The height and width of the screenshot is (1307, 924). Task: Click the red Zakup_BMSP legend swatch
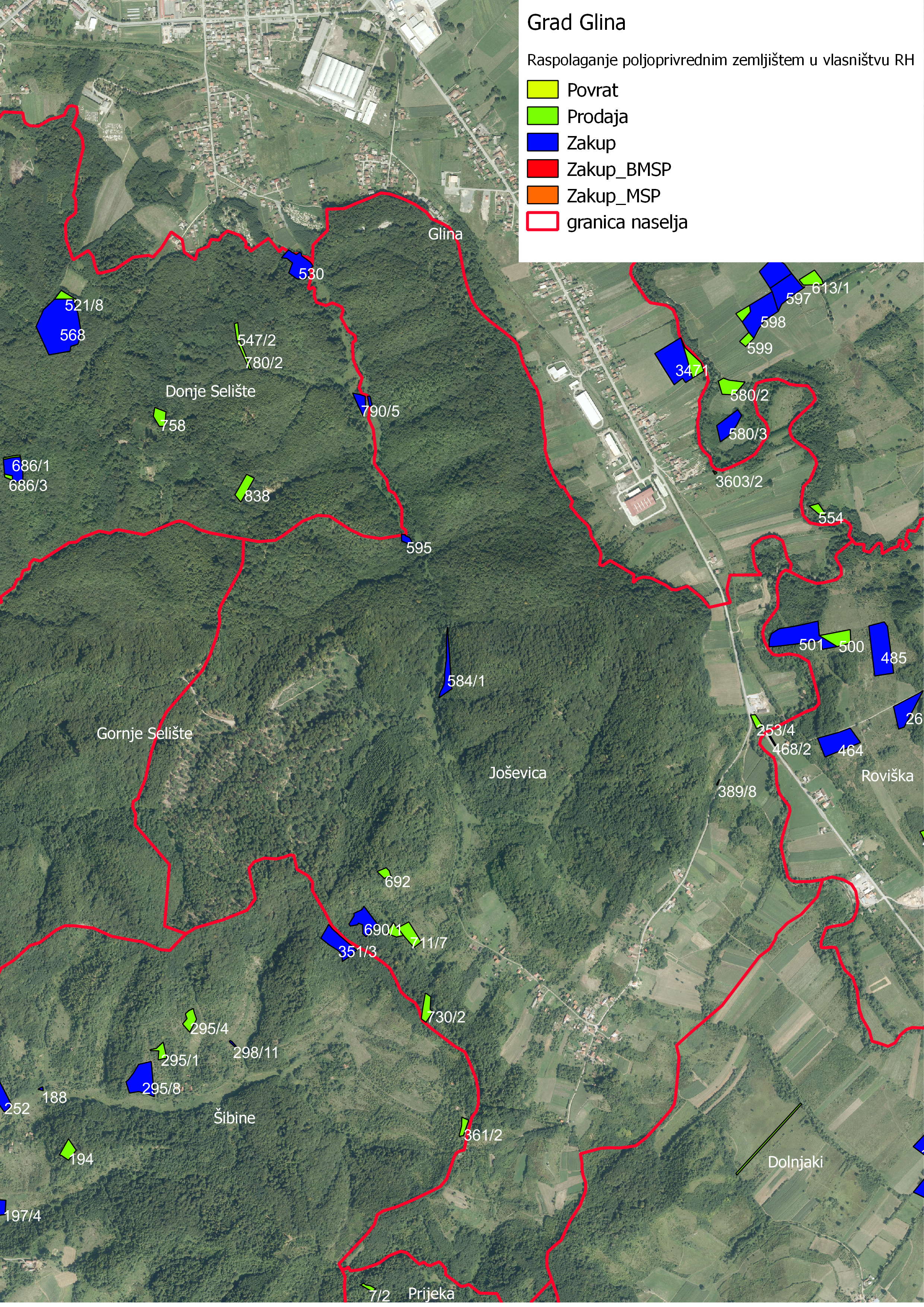click(x=542, y=169)
